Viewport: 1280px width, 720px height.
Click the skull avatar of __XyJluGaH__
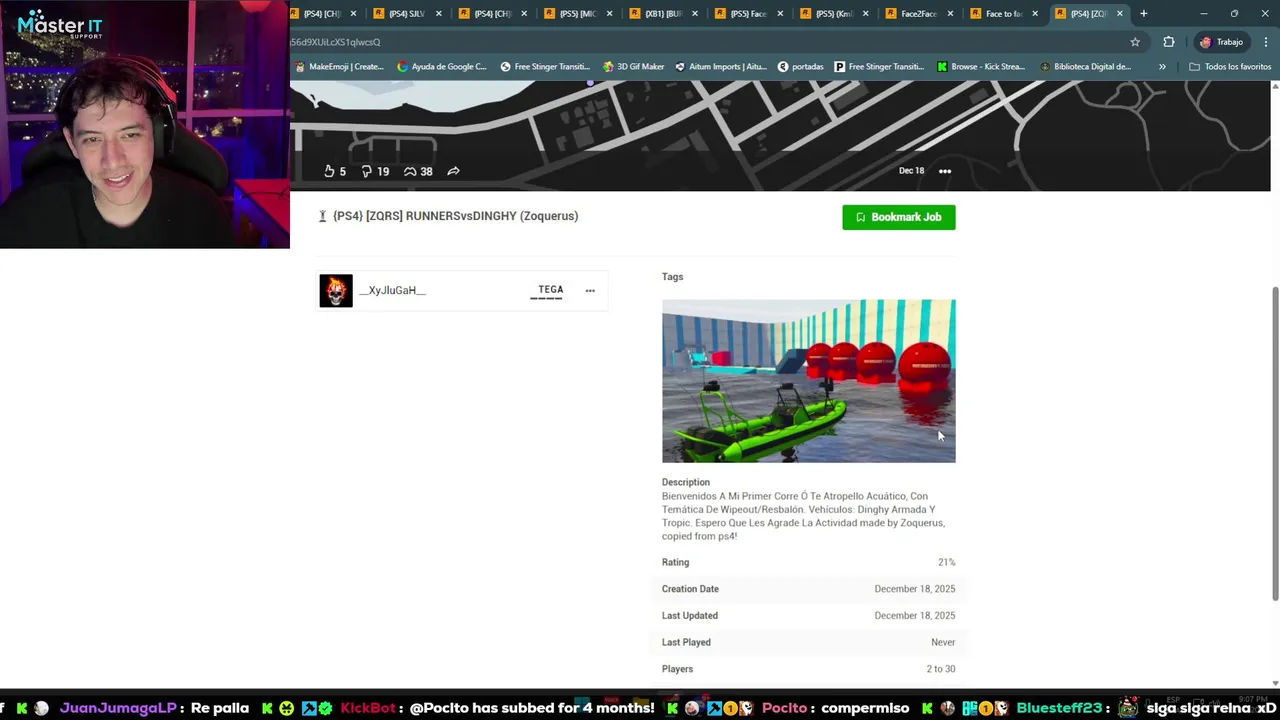point(336,291)
